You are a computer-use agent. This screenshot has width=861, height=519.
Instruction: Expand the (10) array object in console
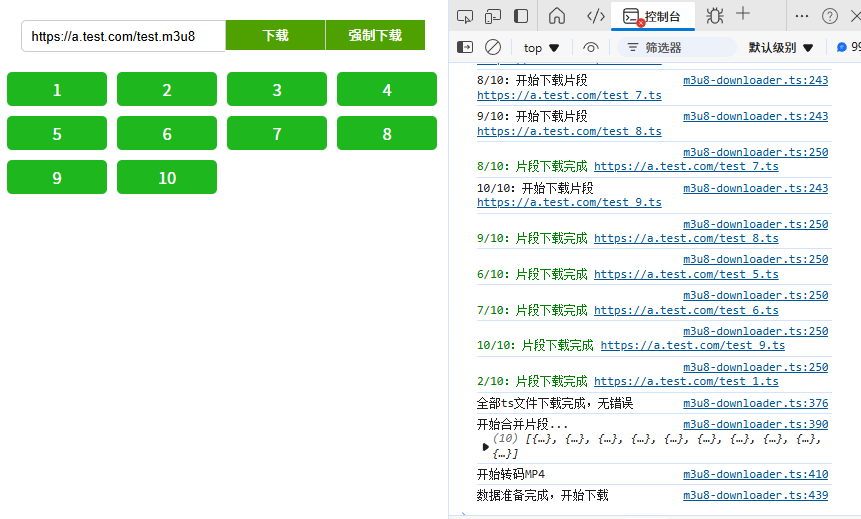click(485, 447)
